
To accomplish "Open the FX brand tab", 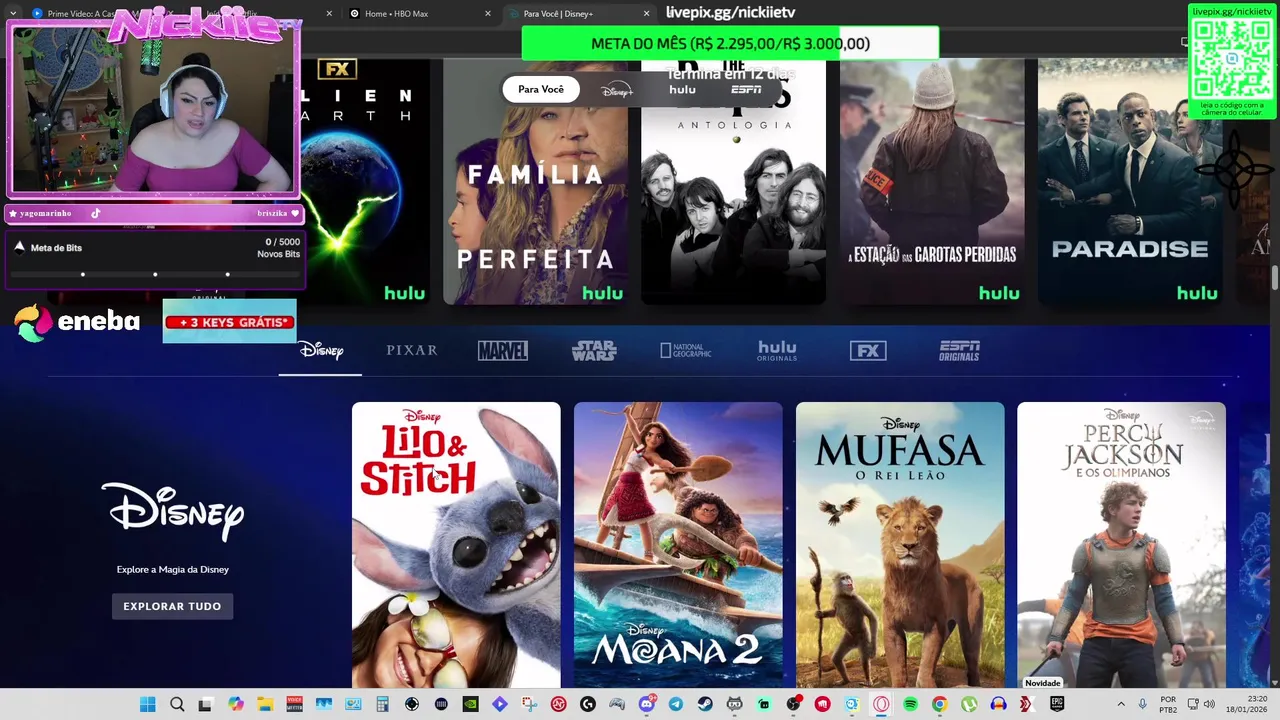I will pyautogui.click(x=868, y=350).
